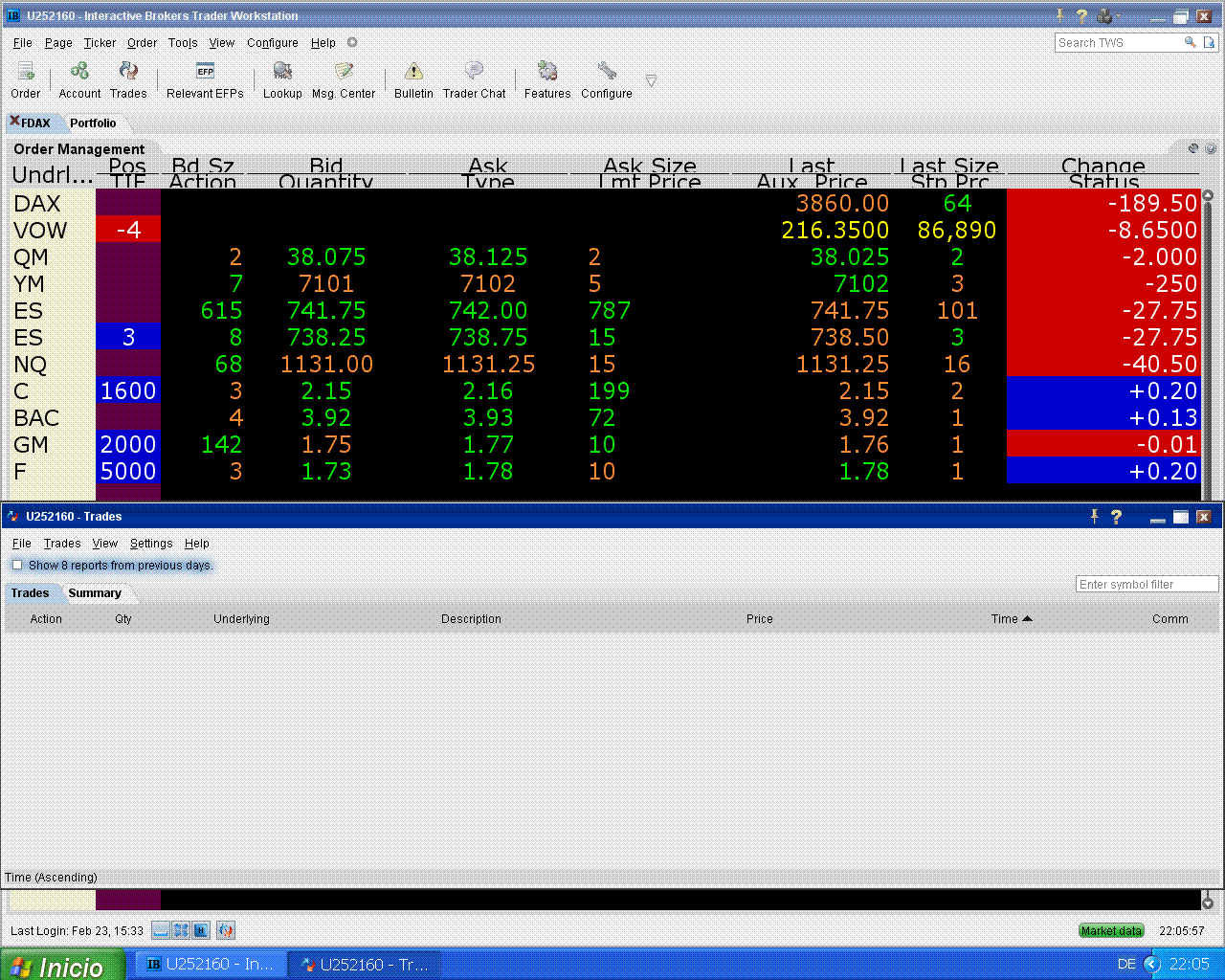Viewport: 1225px width, 980px height.
Task: Open the Trades menu in Trades window
Action: 62,543
